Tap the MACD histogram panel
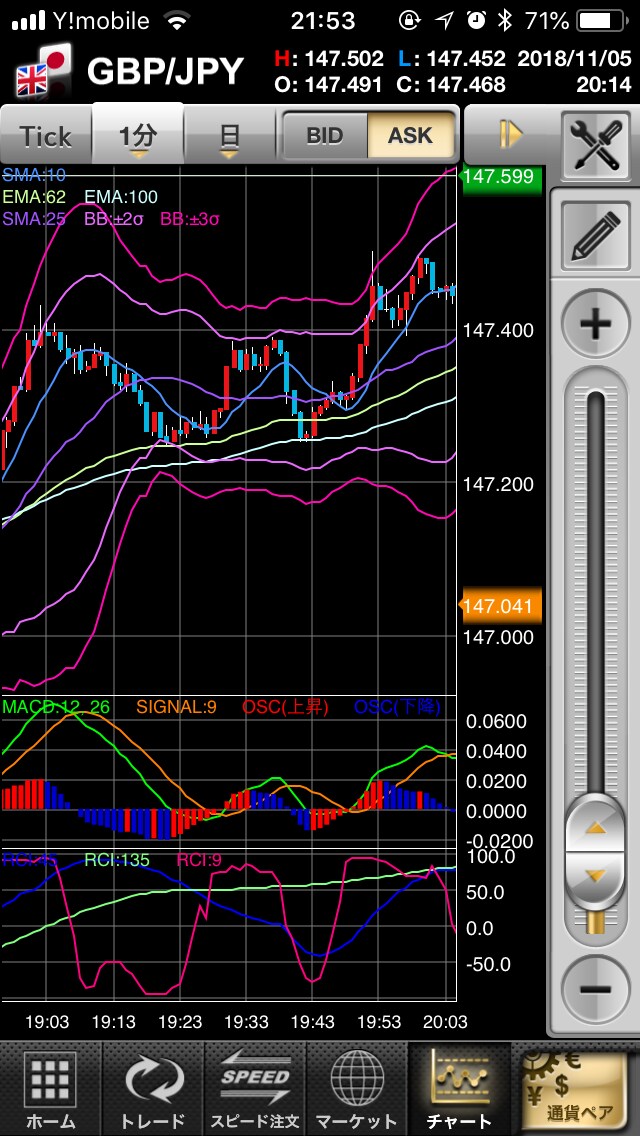 [229, 772]
